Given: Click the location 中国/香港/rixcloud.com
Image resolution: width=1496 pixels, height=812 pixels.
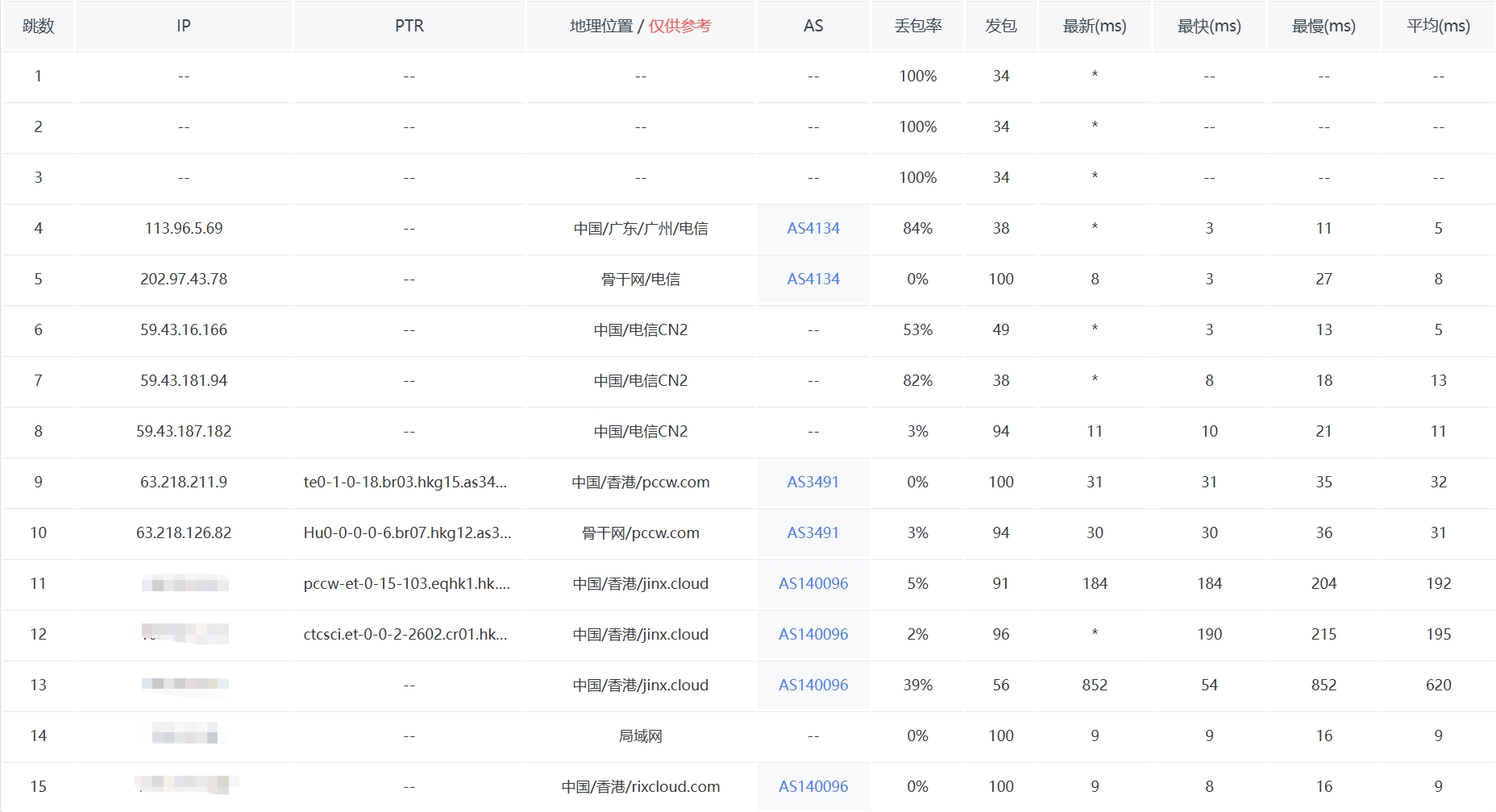Looking at the screenshot, I should (x=641, y=786).
